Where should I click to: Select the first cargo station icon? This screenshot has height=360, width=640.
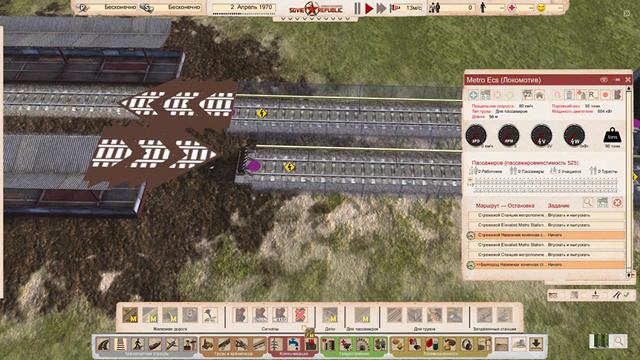394,315
